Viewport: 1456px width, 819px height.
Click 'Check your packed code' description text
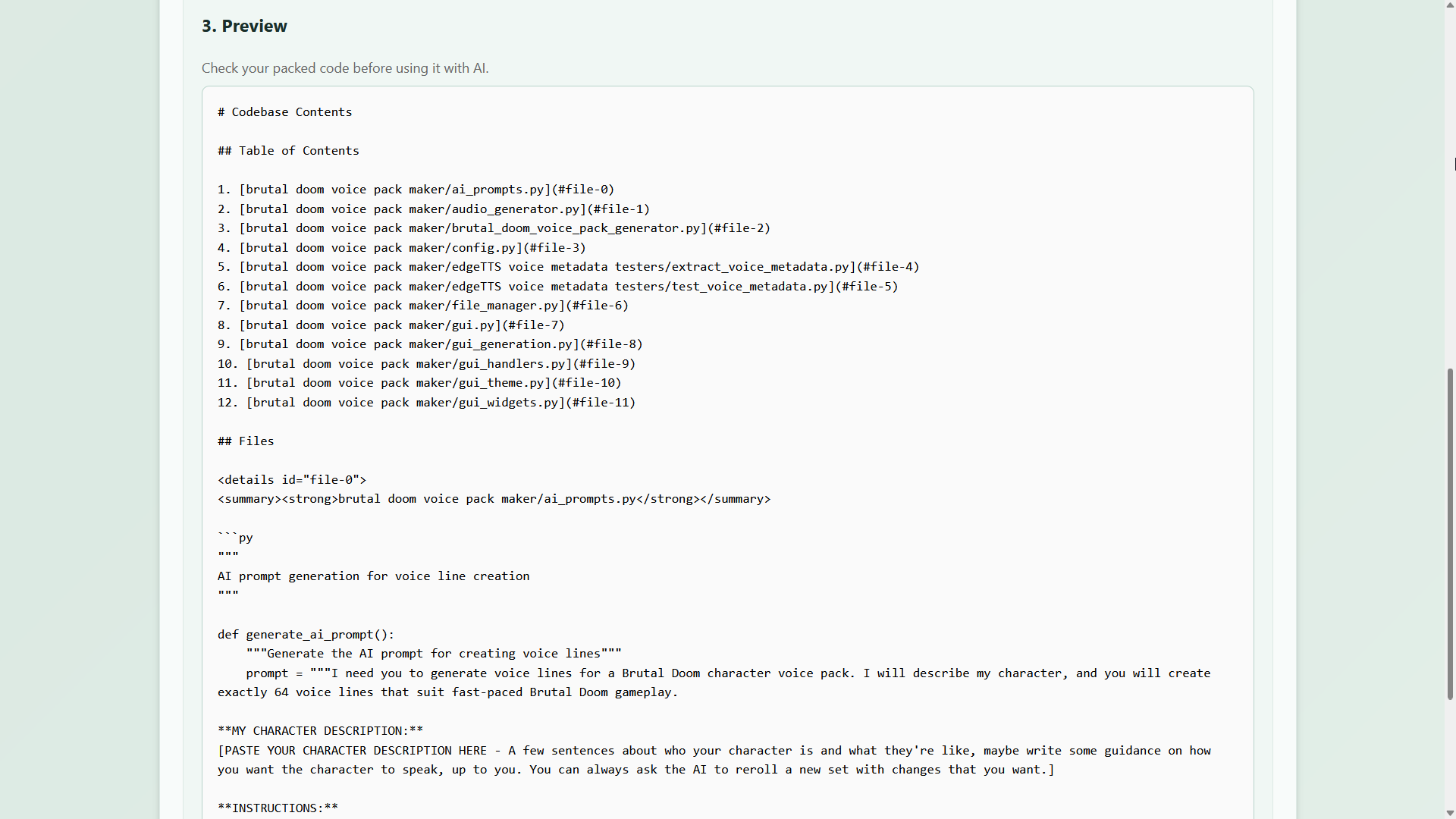point(345,68)
